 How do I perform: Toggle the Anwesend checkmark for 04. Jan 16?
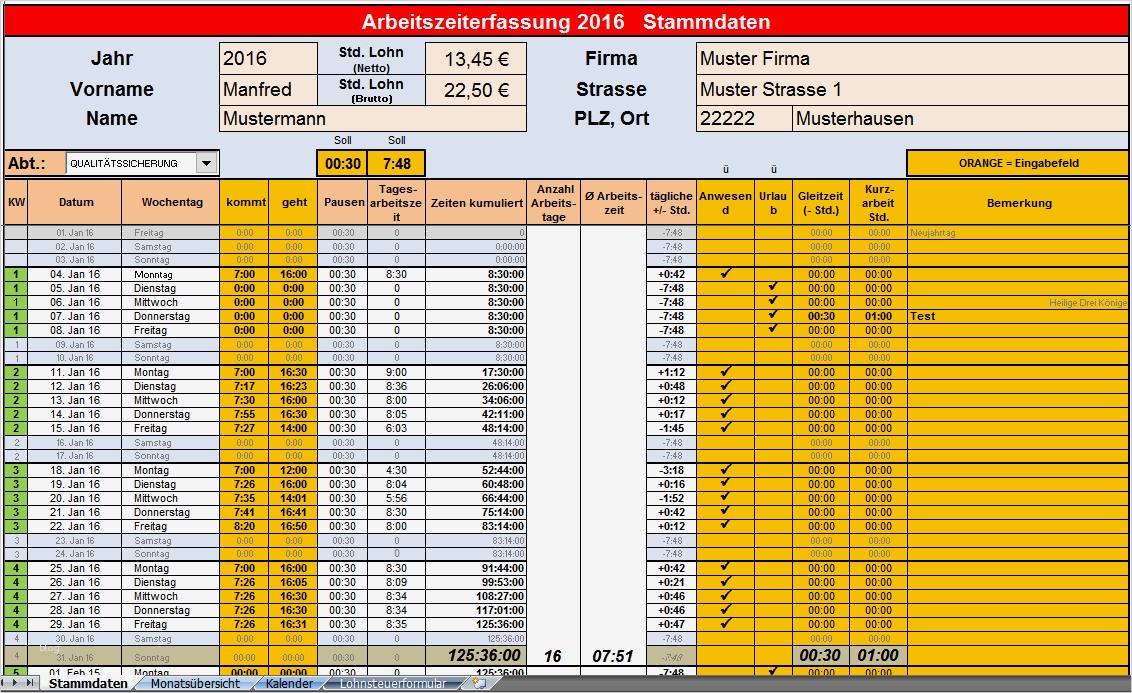pos(724,273)
